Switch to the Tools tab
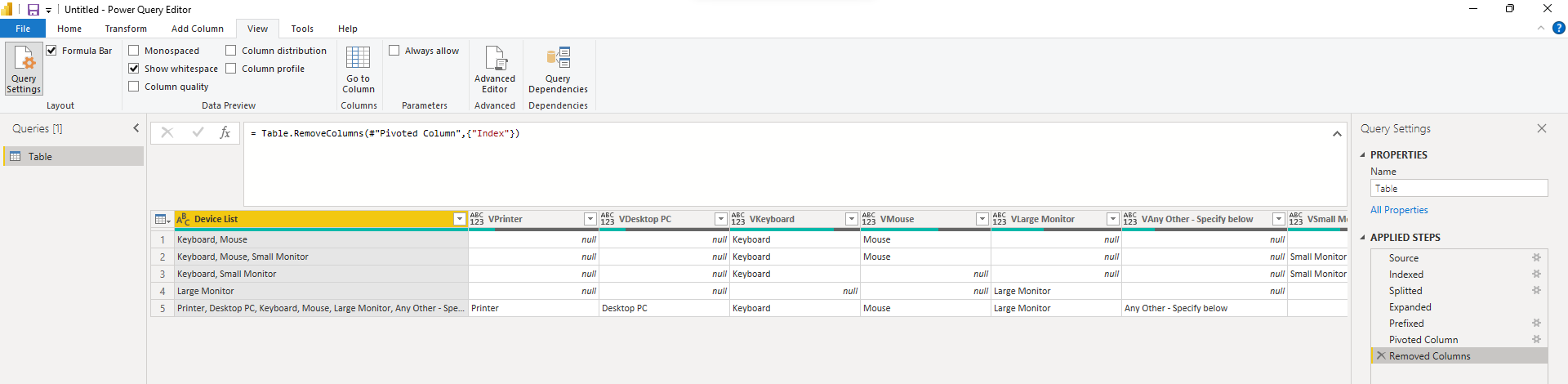The height and width of the screenshot is (384, 1568). (x=302, y=29)
